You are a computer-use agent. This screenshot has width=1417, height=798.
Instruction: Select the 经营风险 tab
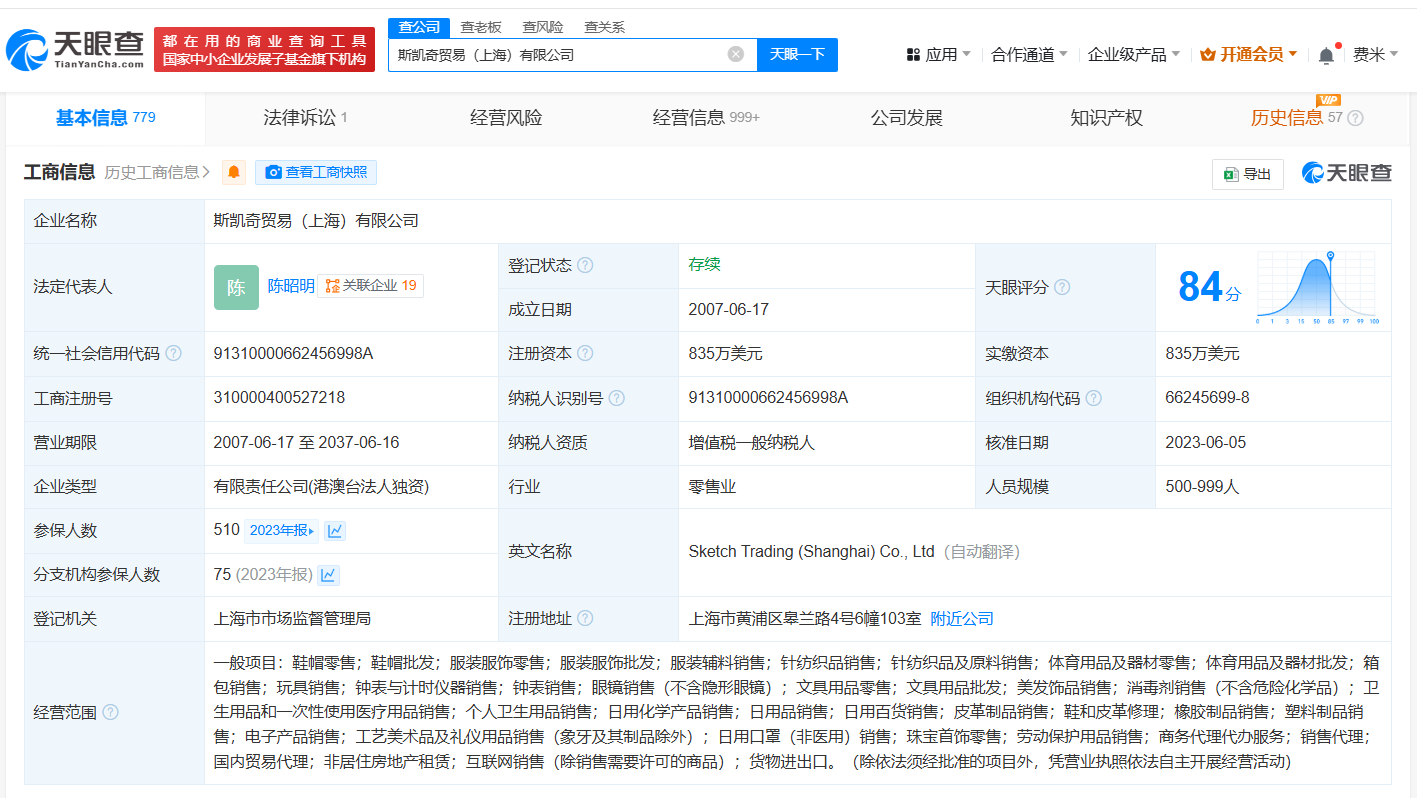tap(506, 118)
